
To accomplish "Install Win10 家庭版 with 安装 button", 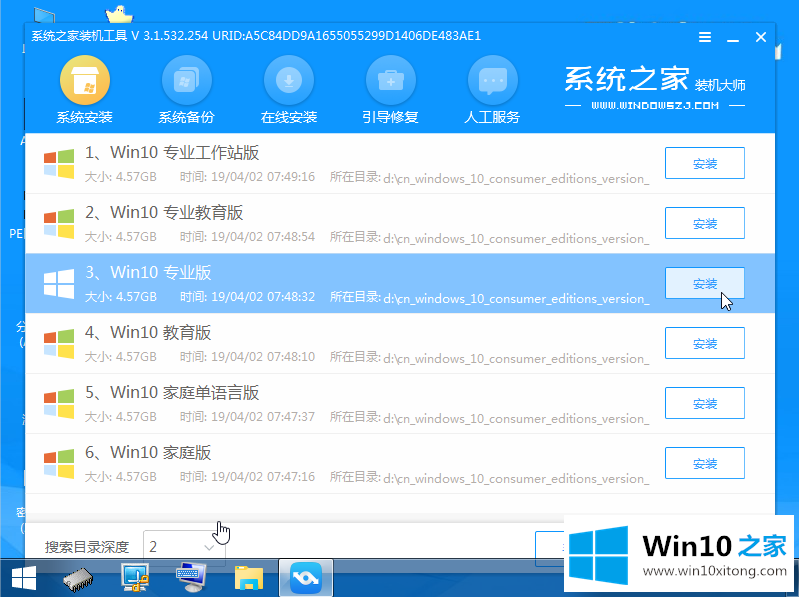I will [x=705, y=464].
